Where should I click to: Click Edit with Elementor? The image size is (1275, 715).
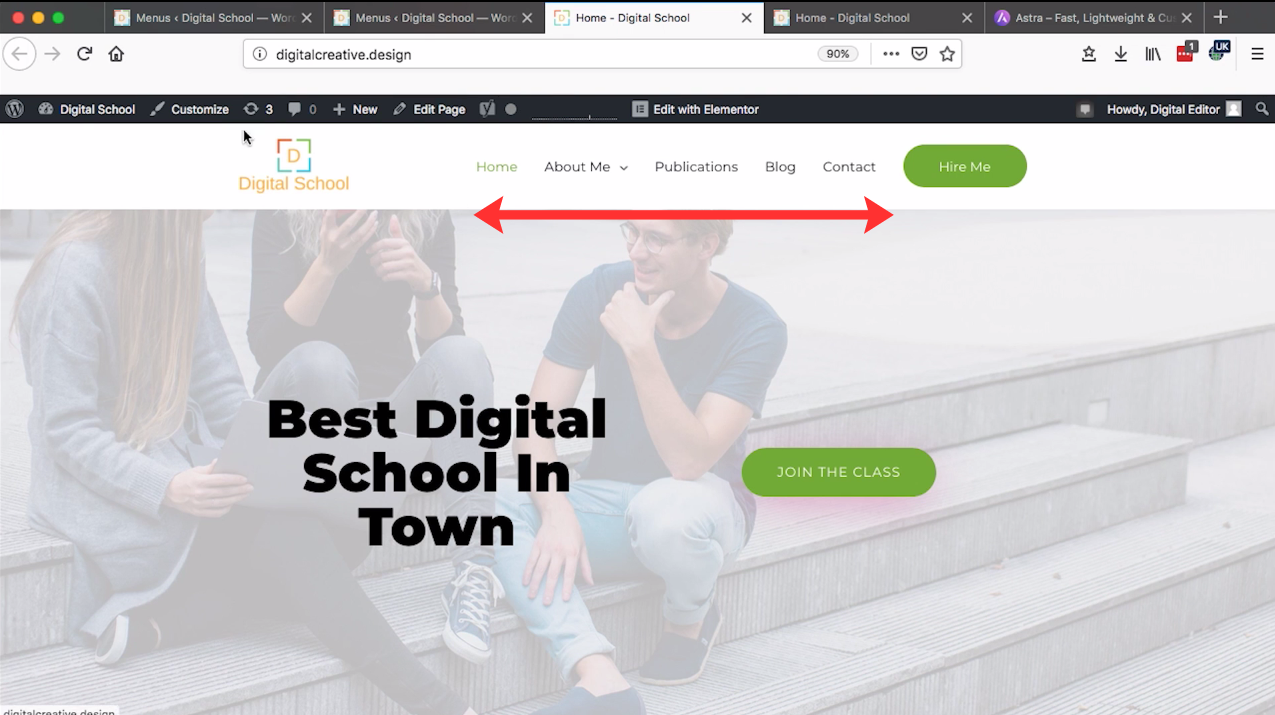coord(696,109)
